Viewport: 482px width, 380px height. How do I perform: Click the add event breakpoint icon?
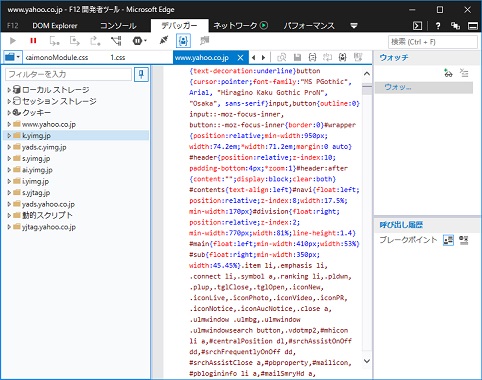[x=464, y=240]
